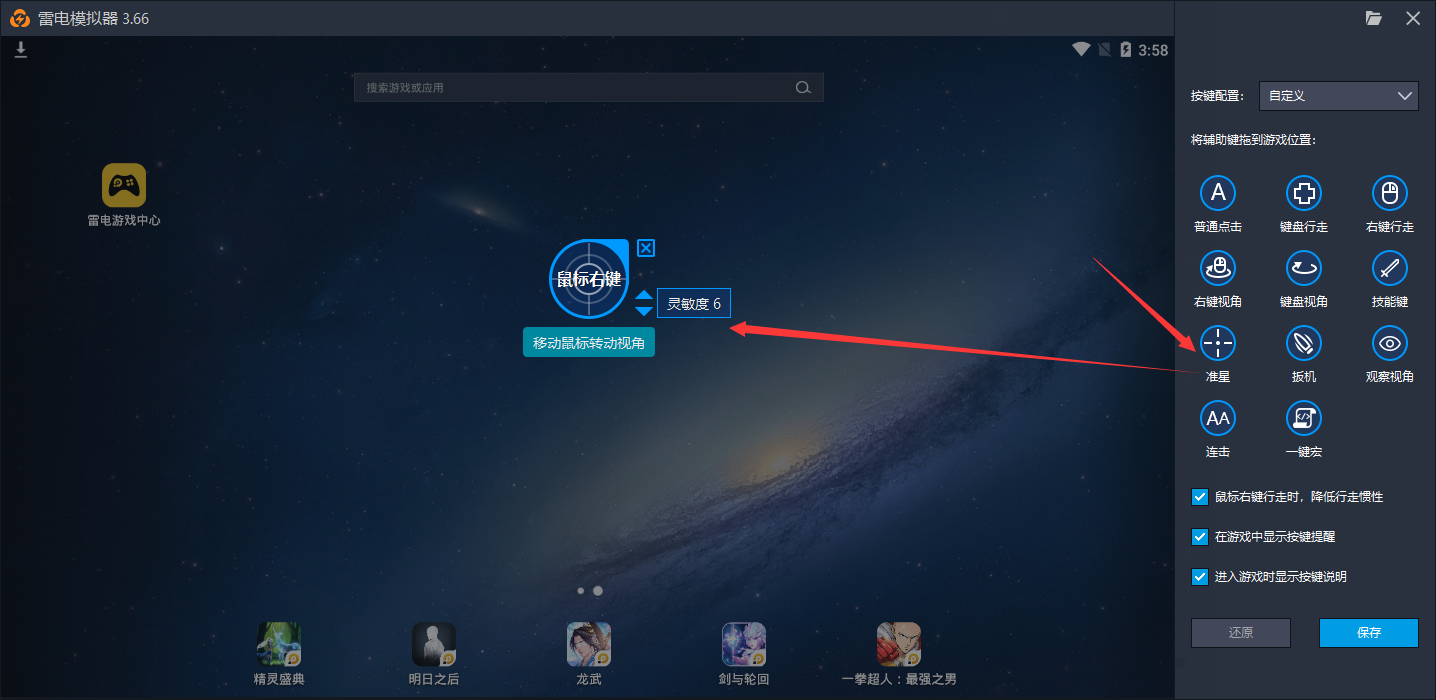Select the 观察视角 eye icon
1436x700 pixels.
(1390, 343)
